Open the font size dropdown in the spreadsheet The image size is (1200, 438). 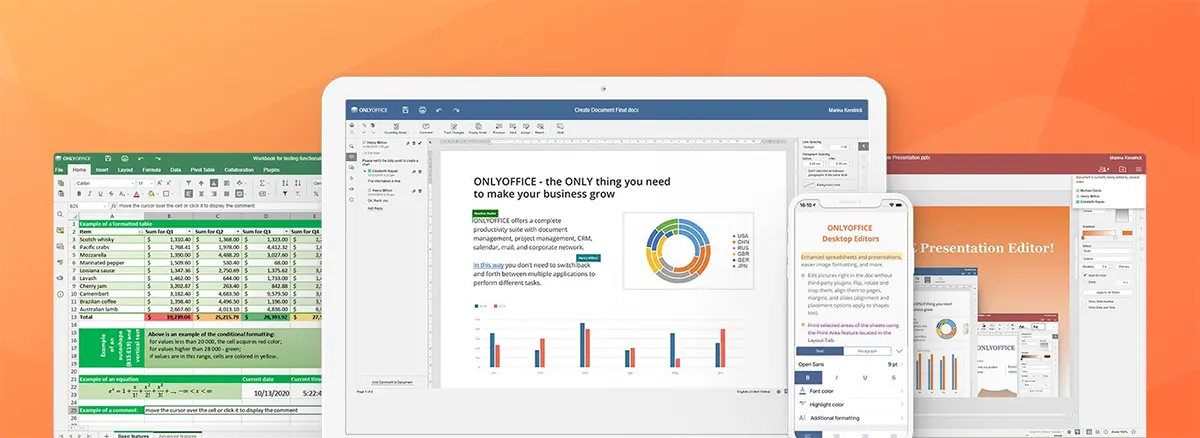click(145, 183)
